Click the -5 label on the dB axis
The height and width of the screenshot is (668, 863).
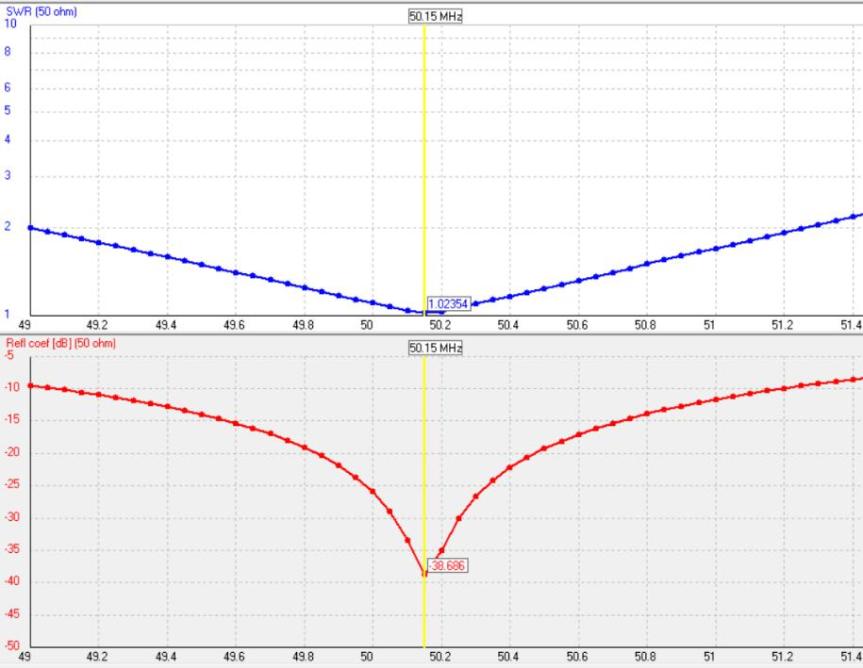coord(11,354)
